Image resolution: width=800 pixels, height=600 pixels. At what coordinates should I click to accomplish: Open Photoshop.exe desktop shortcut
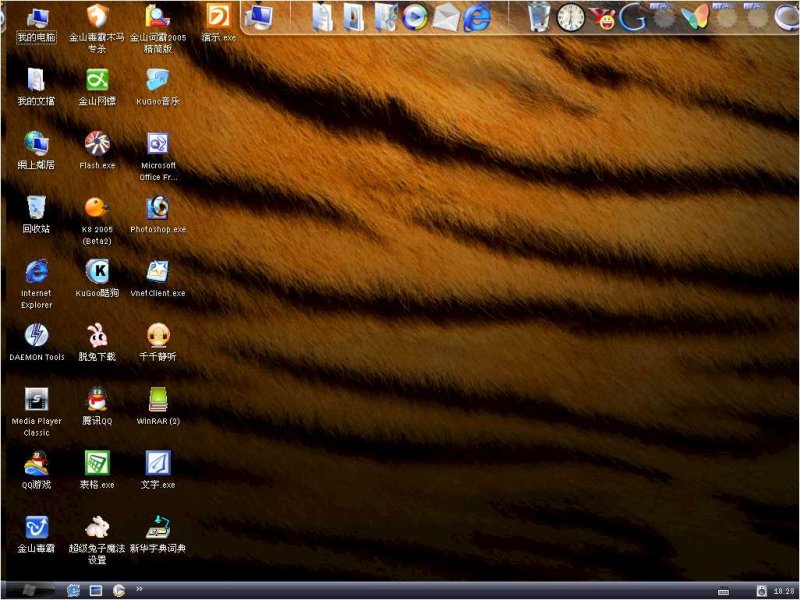coord(157,208)
